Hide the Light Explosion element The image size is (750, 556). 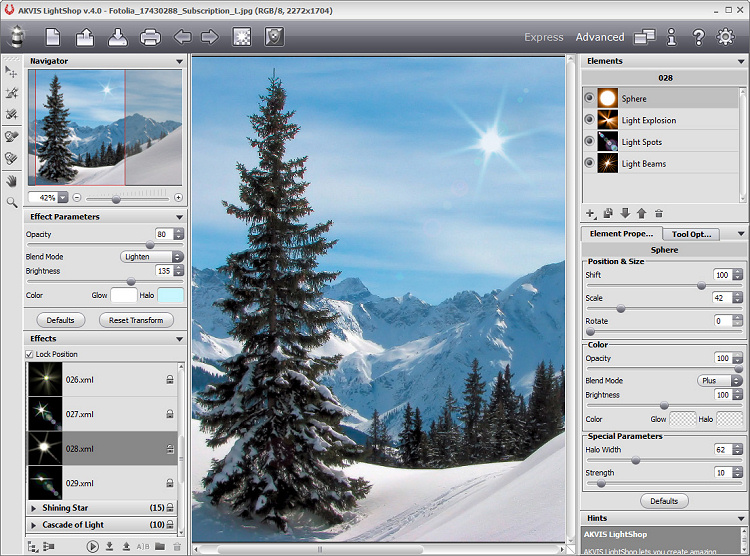click(x=590, y=120)
